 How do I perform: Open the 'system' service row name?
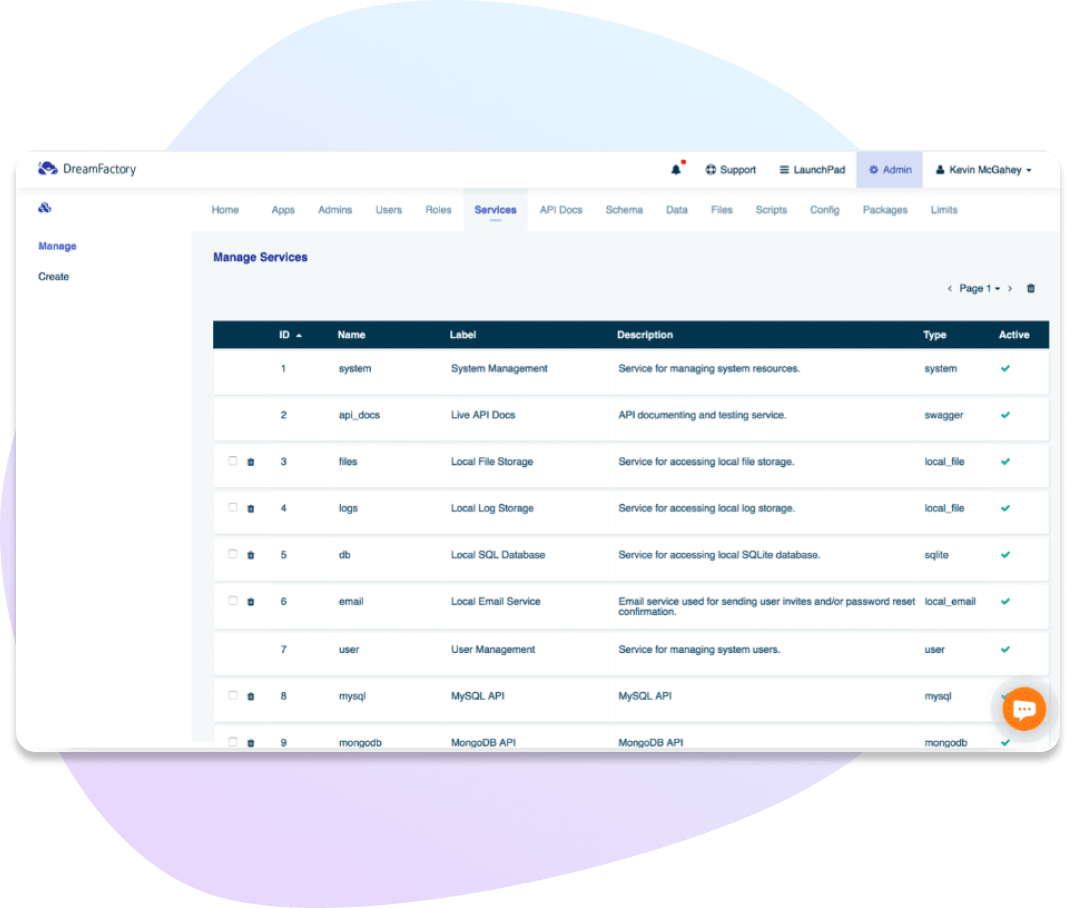[355, 369]
